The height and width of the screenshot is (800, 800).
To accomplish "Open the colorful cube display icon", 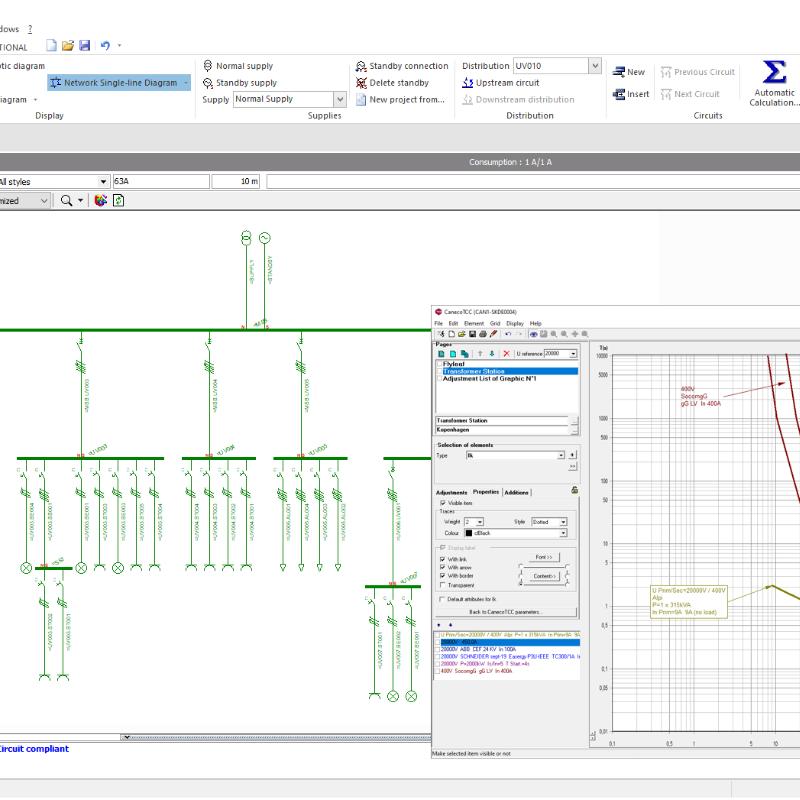I will (101, 201).
